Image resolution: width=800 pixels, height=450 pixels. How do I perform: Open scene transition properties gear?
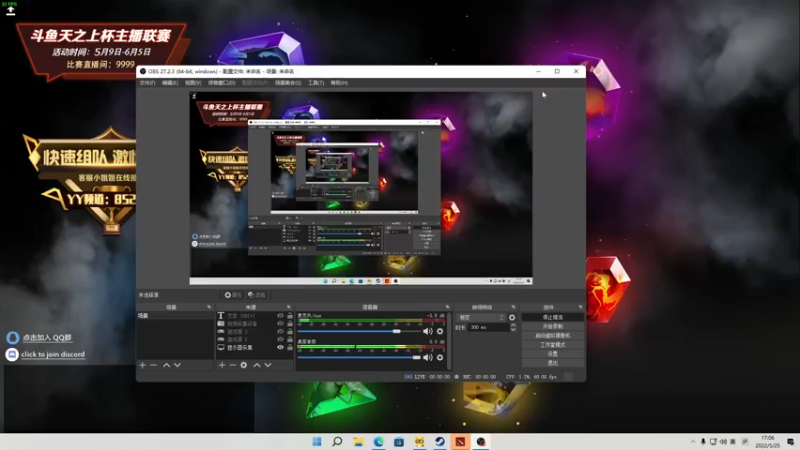(512, 317)
